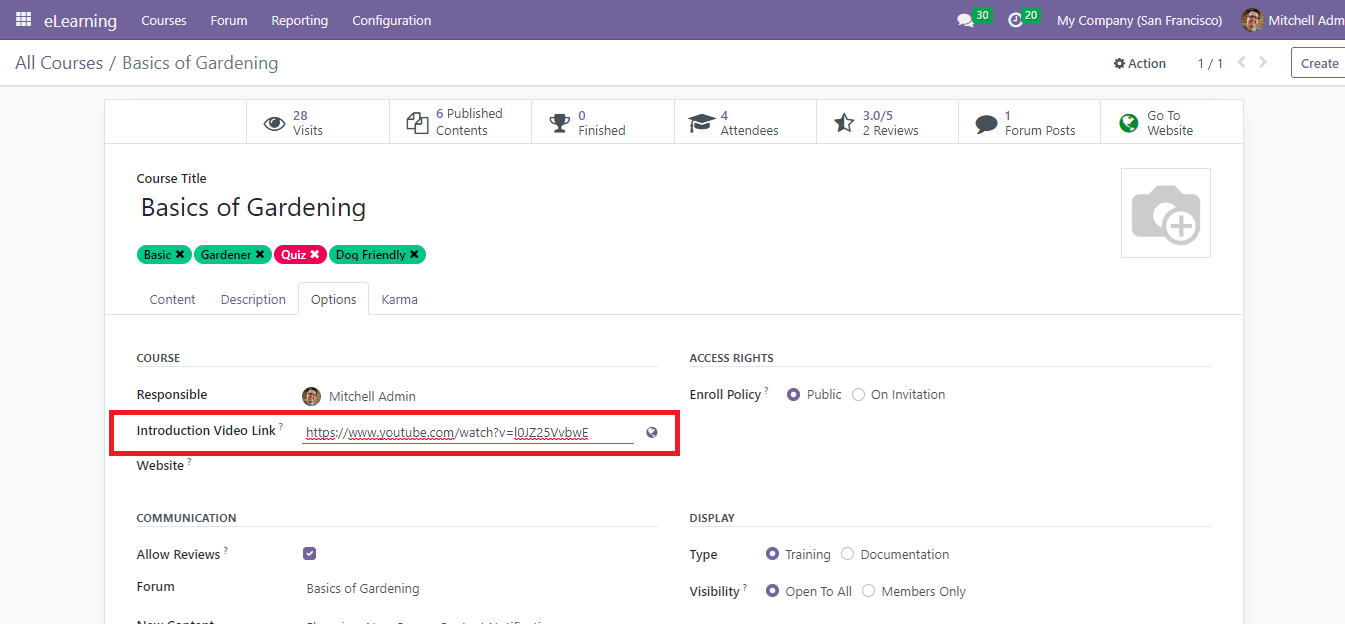
Task: Expand the Reporting menu
Action: 299,20
